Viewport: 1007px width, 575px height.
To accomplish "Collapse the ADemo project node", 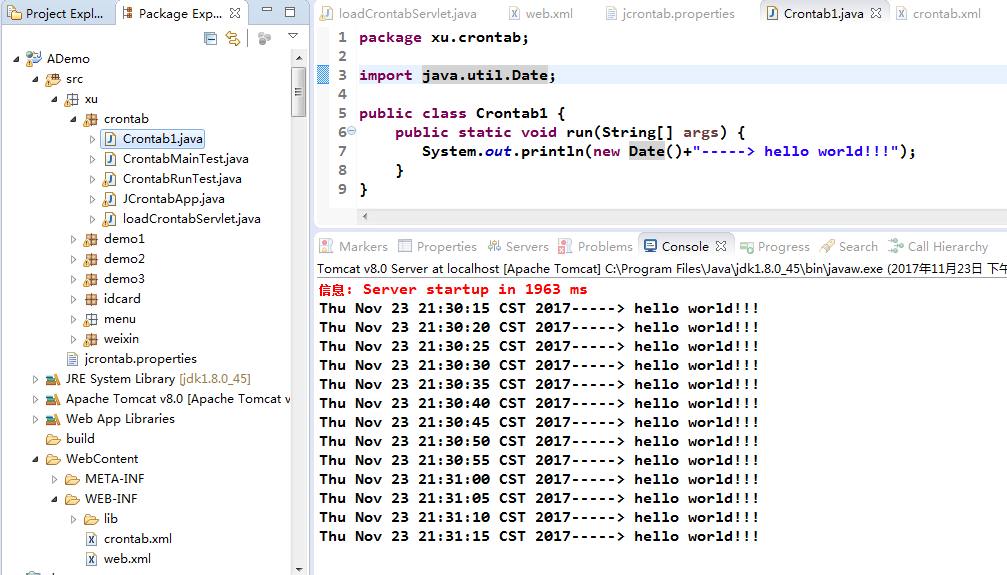I will [x=17, y=59].
